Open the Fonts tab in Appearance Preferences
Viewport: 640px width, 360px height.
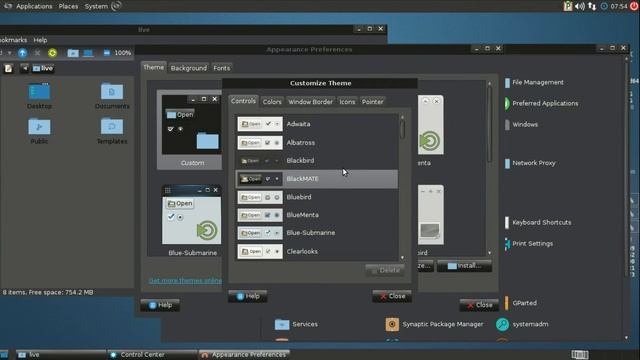click(222, 68)
